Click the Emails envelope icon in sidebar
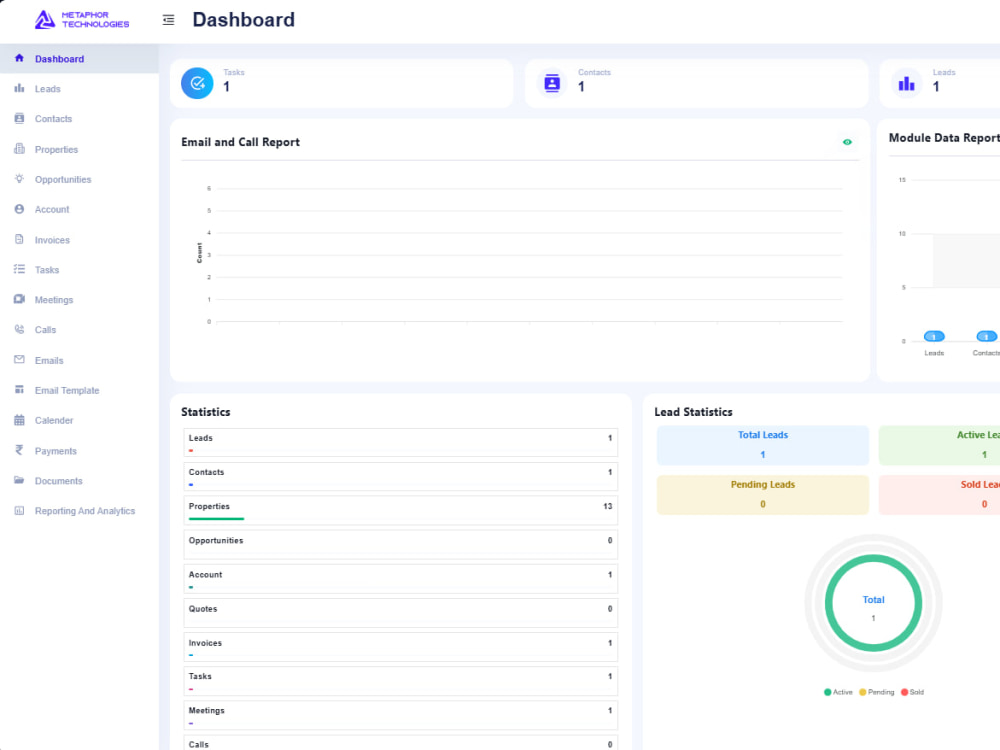The image size is (1000, 750). 19,360
